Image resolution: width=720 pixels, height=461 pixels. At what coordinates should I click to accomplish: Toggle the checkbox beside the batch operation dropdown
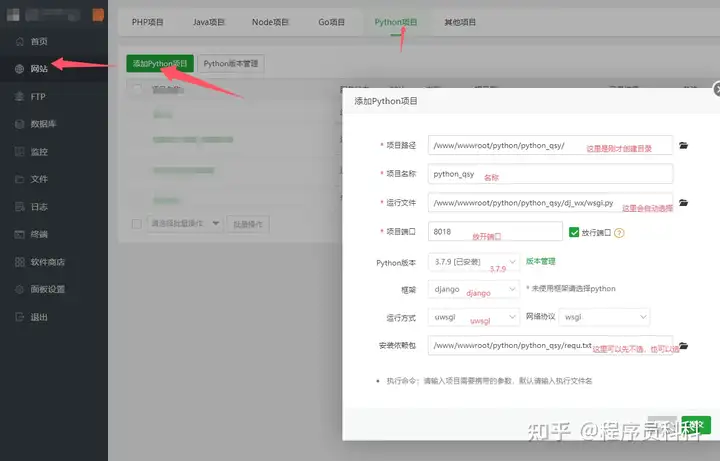pos(136,224)
